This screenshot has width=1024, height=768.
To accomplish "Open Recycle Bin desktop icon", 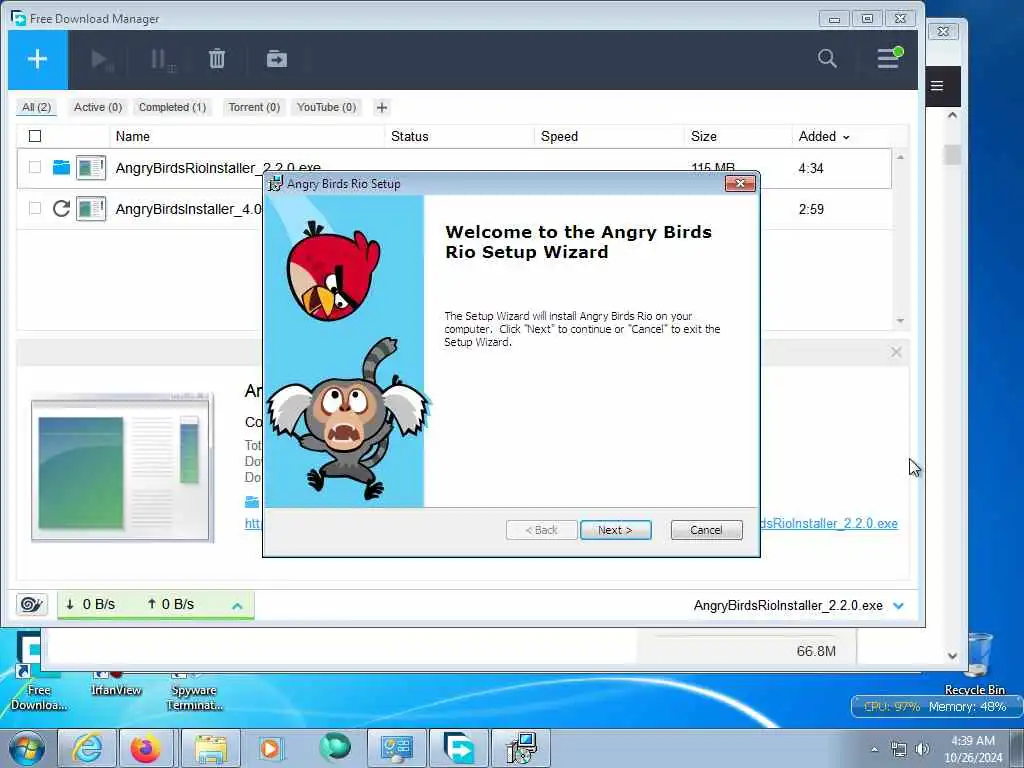I will click(976, 663).
